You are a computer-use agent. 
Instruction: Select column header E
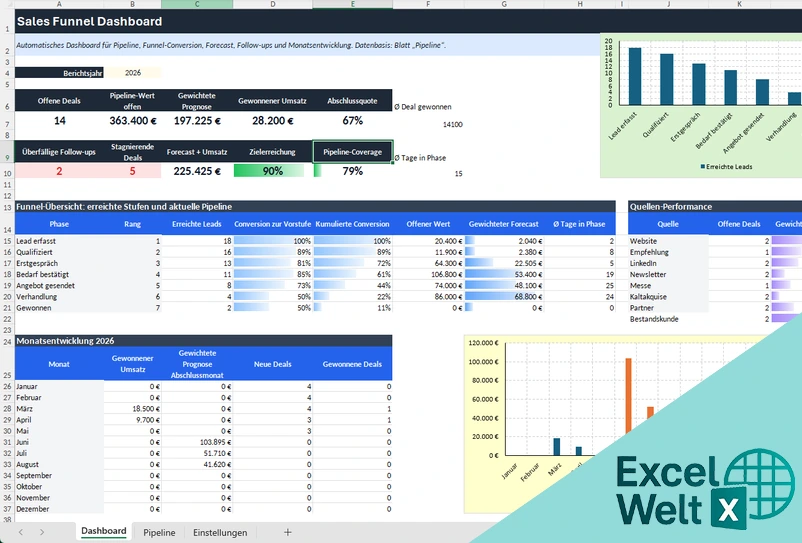(353, 4)
